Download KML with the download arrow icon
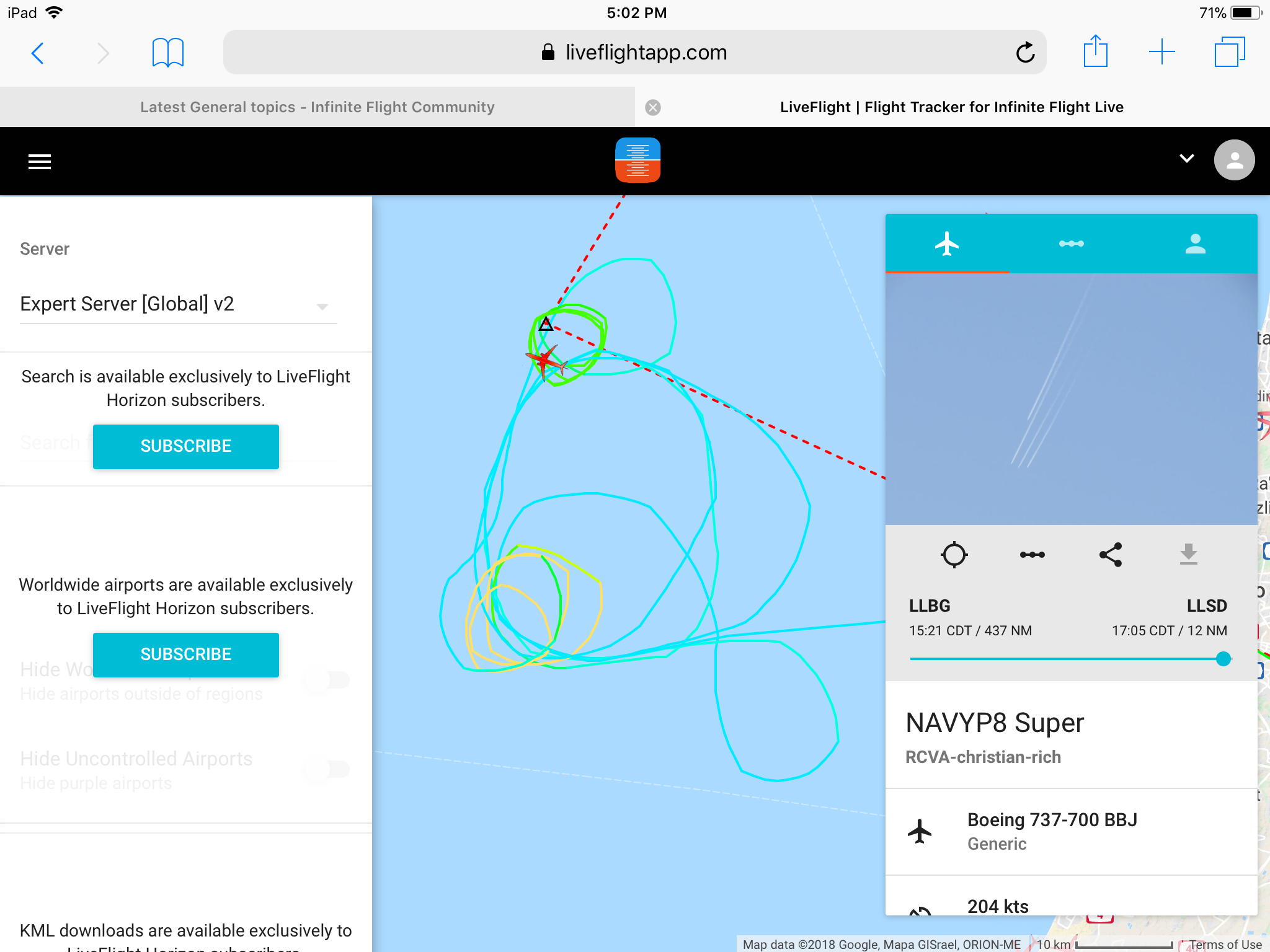 [1188, 554]
